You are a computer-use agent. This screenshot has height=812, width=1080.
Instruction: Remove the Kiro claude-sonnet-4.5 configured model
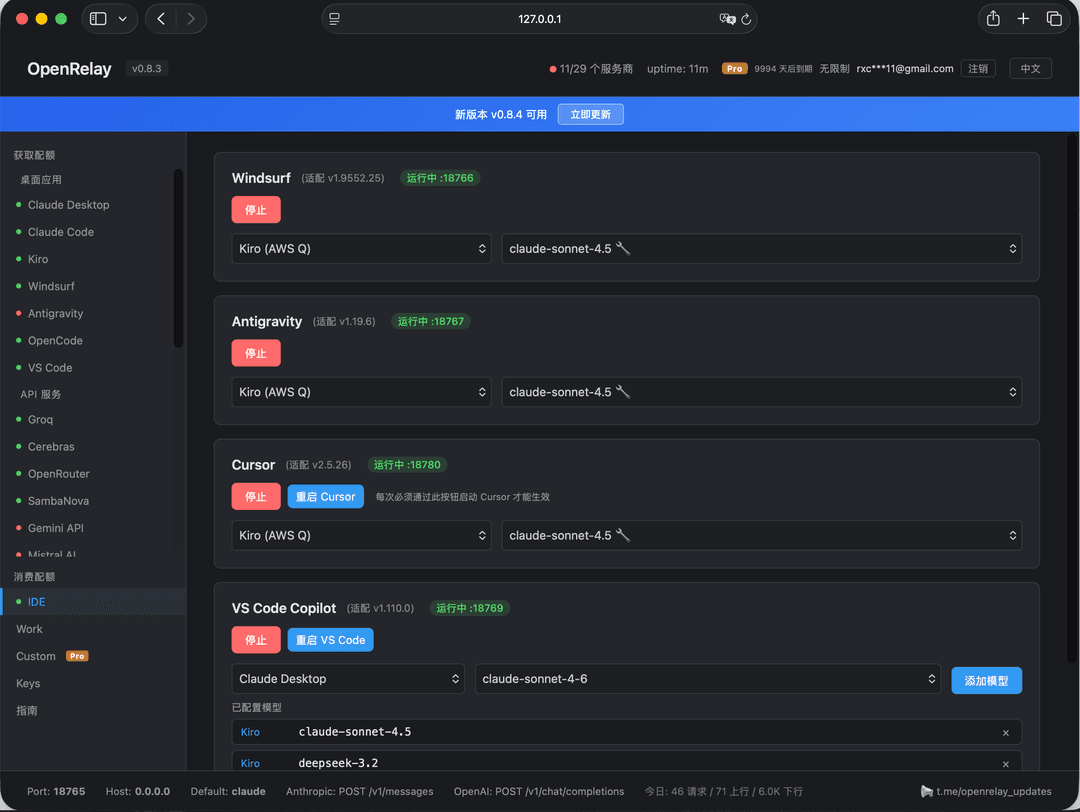1006,732
